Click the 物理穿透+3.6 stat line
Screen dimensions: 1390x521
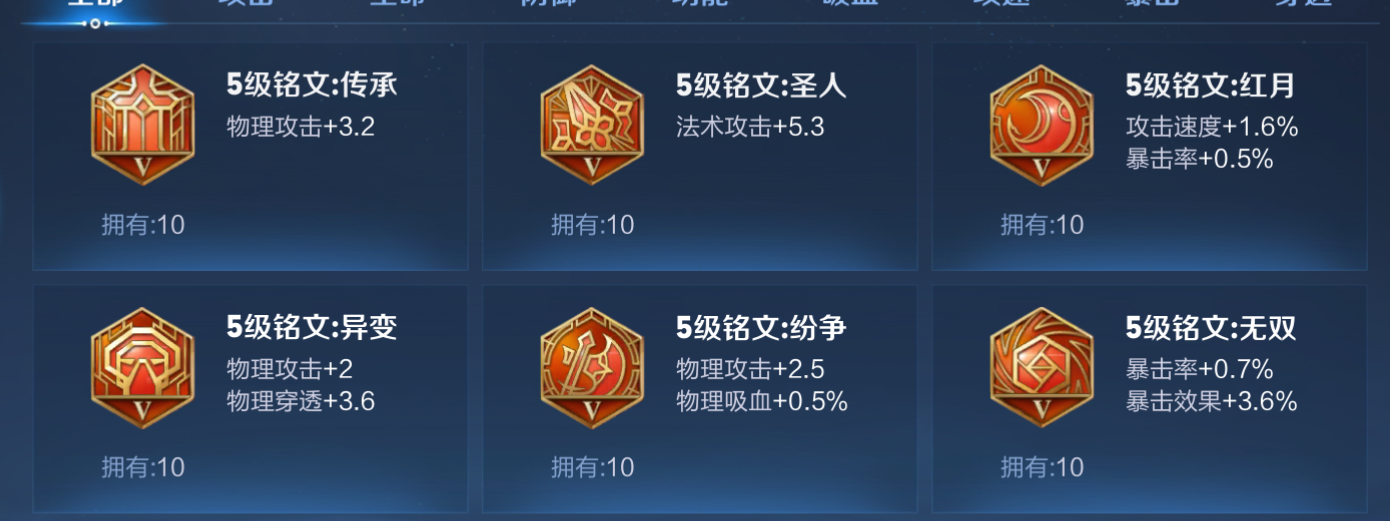pyautogui.click(x=301, y=401)
